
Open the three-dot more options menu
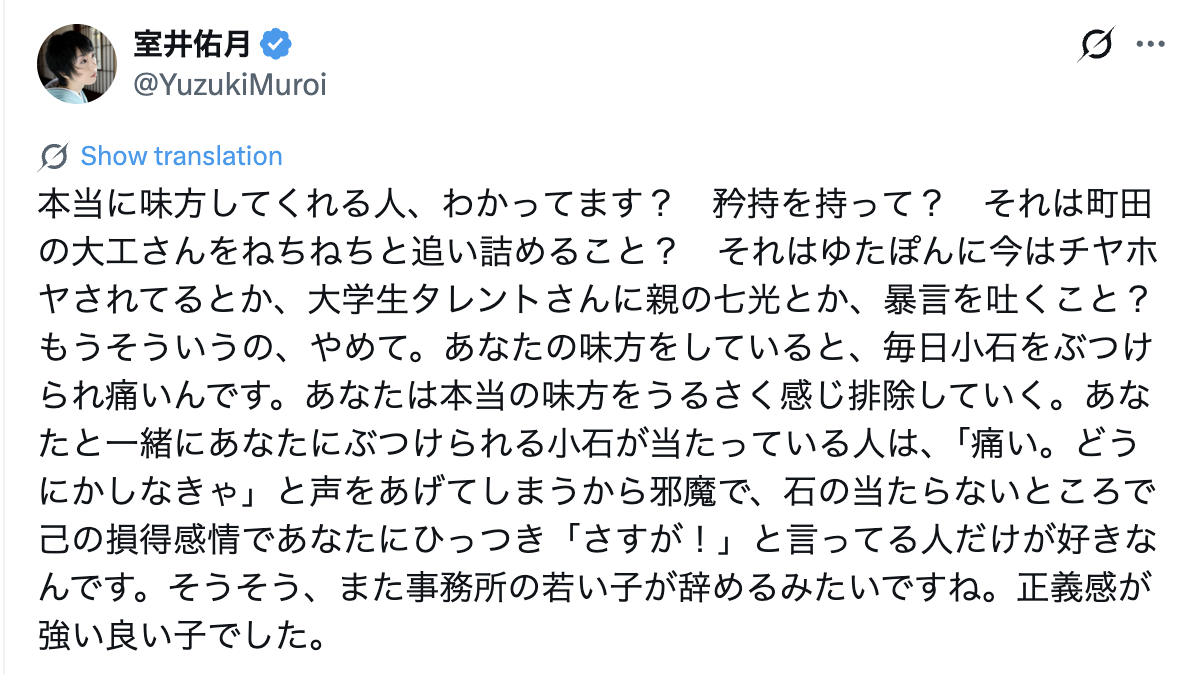pos(1150,44)
